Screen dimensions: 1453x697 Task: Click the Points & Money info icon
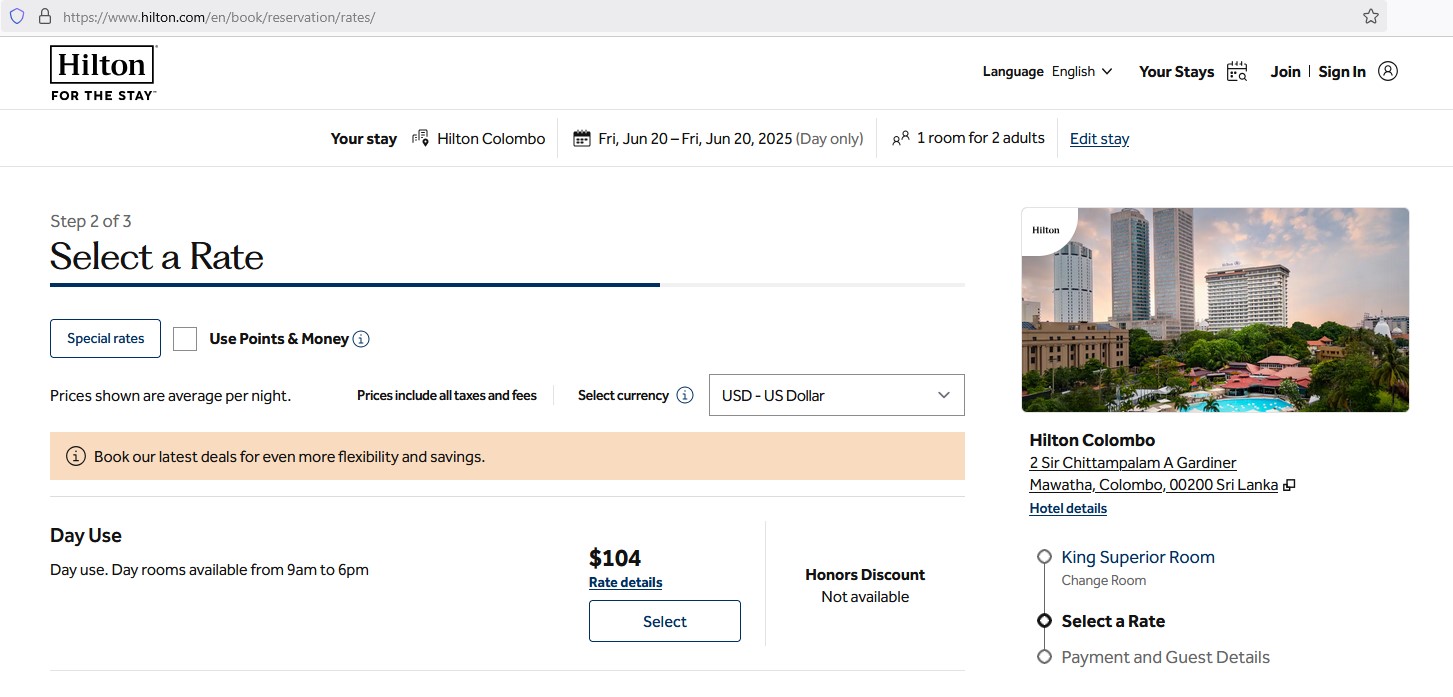[x=361, y=339]
